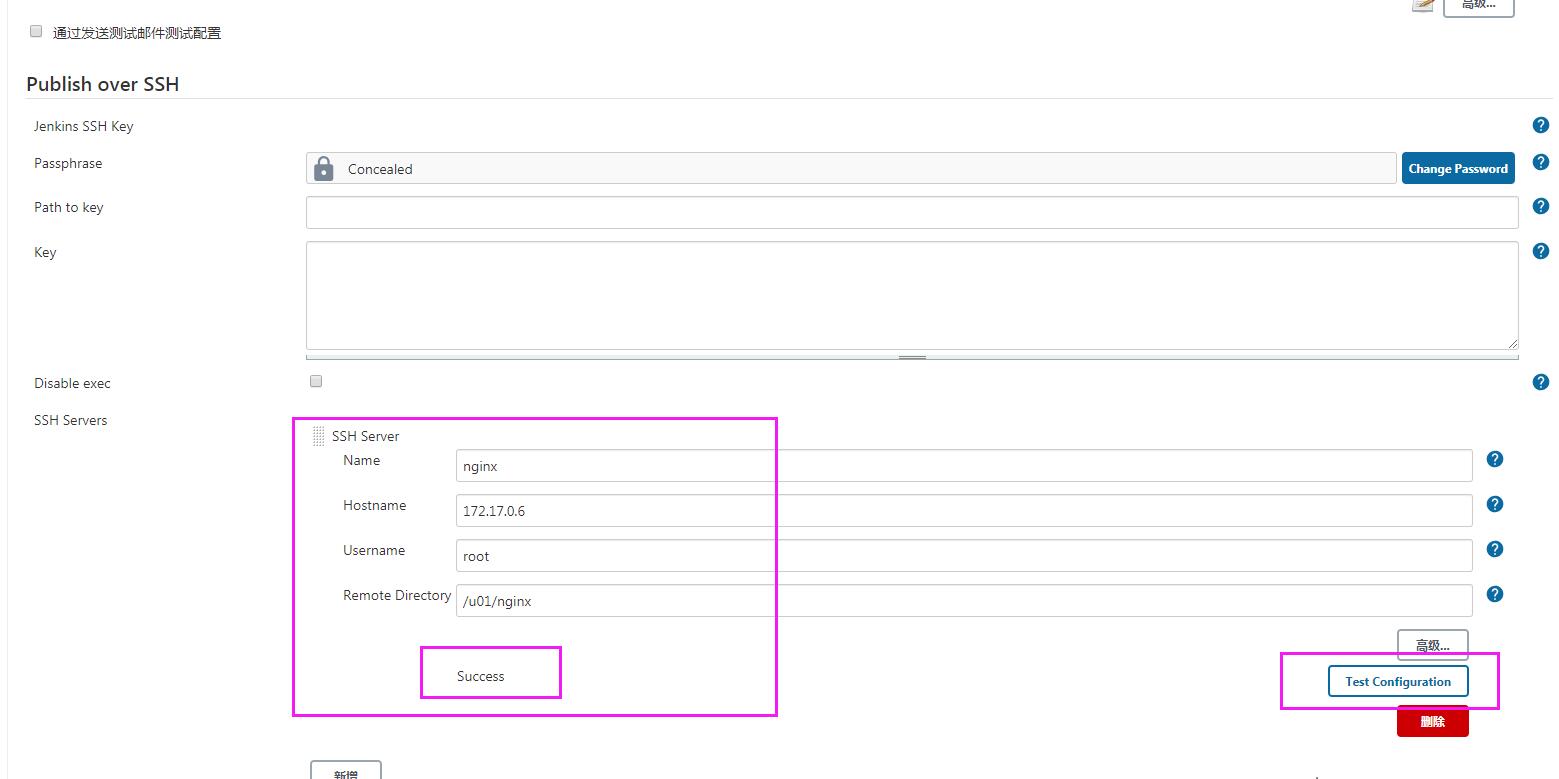Open help icon for Username field

point(1495,549)
